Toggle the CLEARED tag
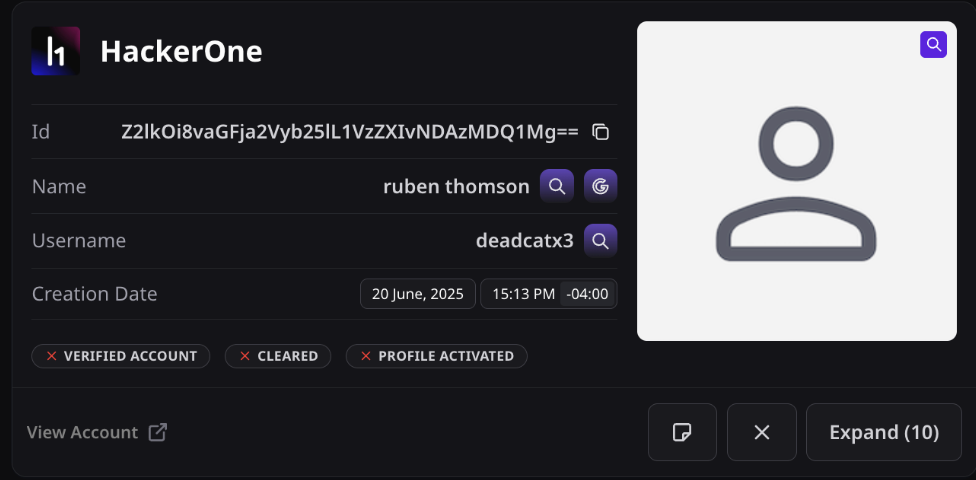The width and height of the screenshot is (976, 480). pos(278,356)
